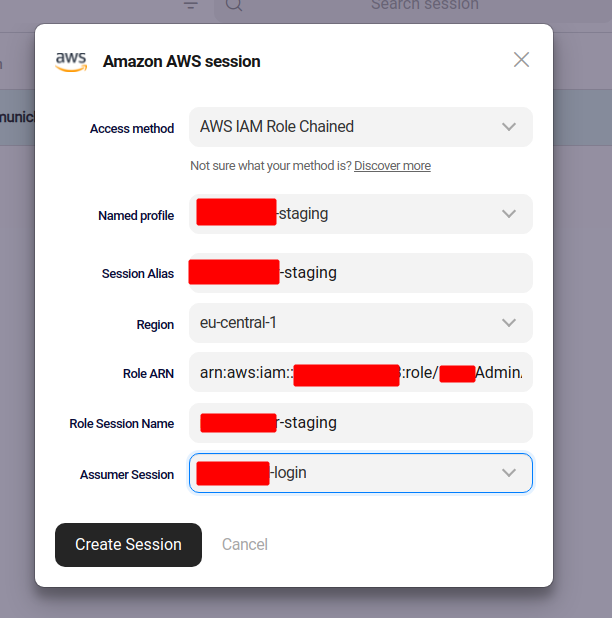Click 'Not sure what your method is?' text
Image resolution: width=612 pixels, height=618 pixels.
[271, 166]
